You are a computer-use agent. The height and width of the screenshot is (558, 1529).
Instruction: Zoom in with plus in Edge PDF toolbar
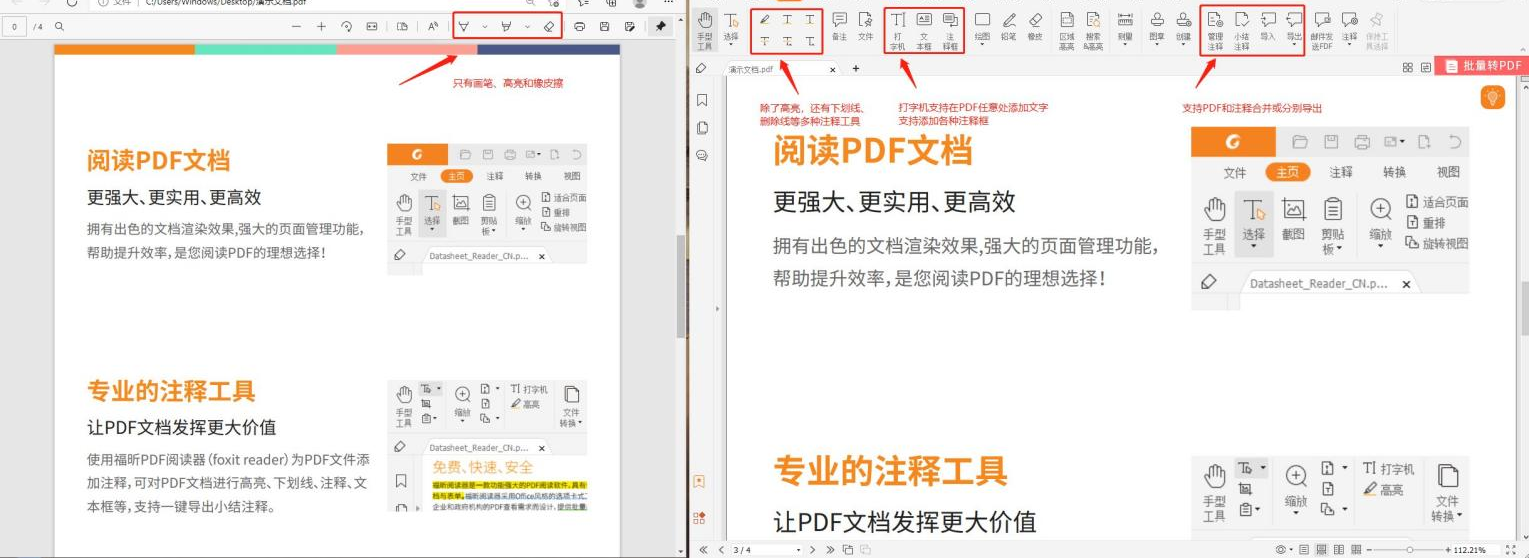pos(321,26)
